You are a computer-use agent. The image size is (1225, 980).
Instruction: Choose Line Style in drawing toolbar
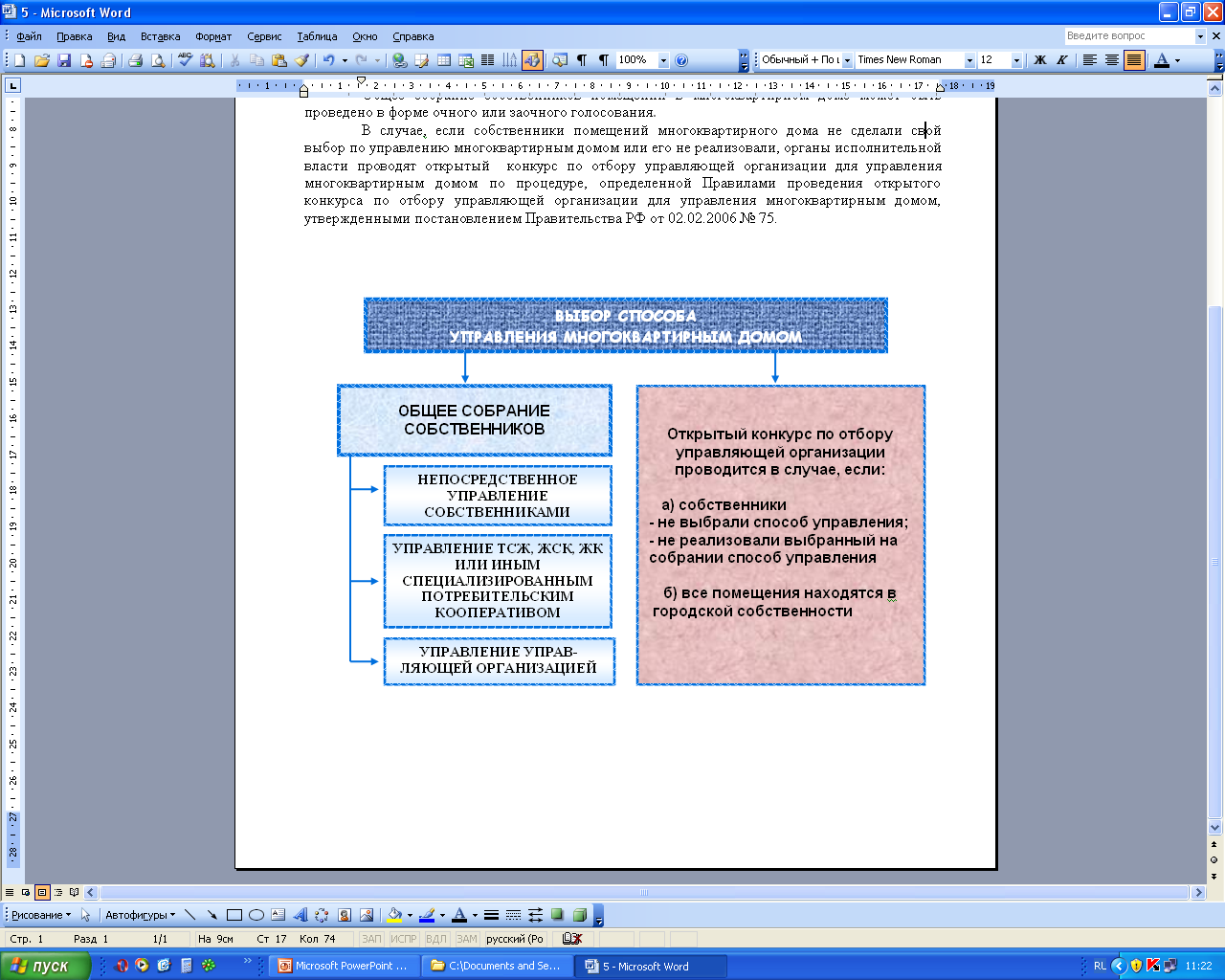pos(491,915)
